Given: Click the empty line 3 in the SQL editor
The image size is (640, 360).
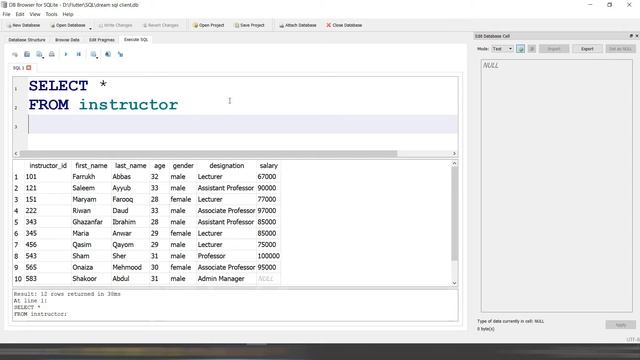Looking at the screenshot, I should 243,124.
